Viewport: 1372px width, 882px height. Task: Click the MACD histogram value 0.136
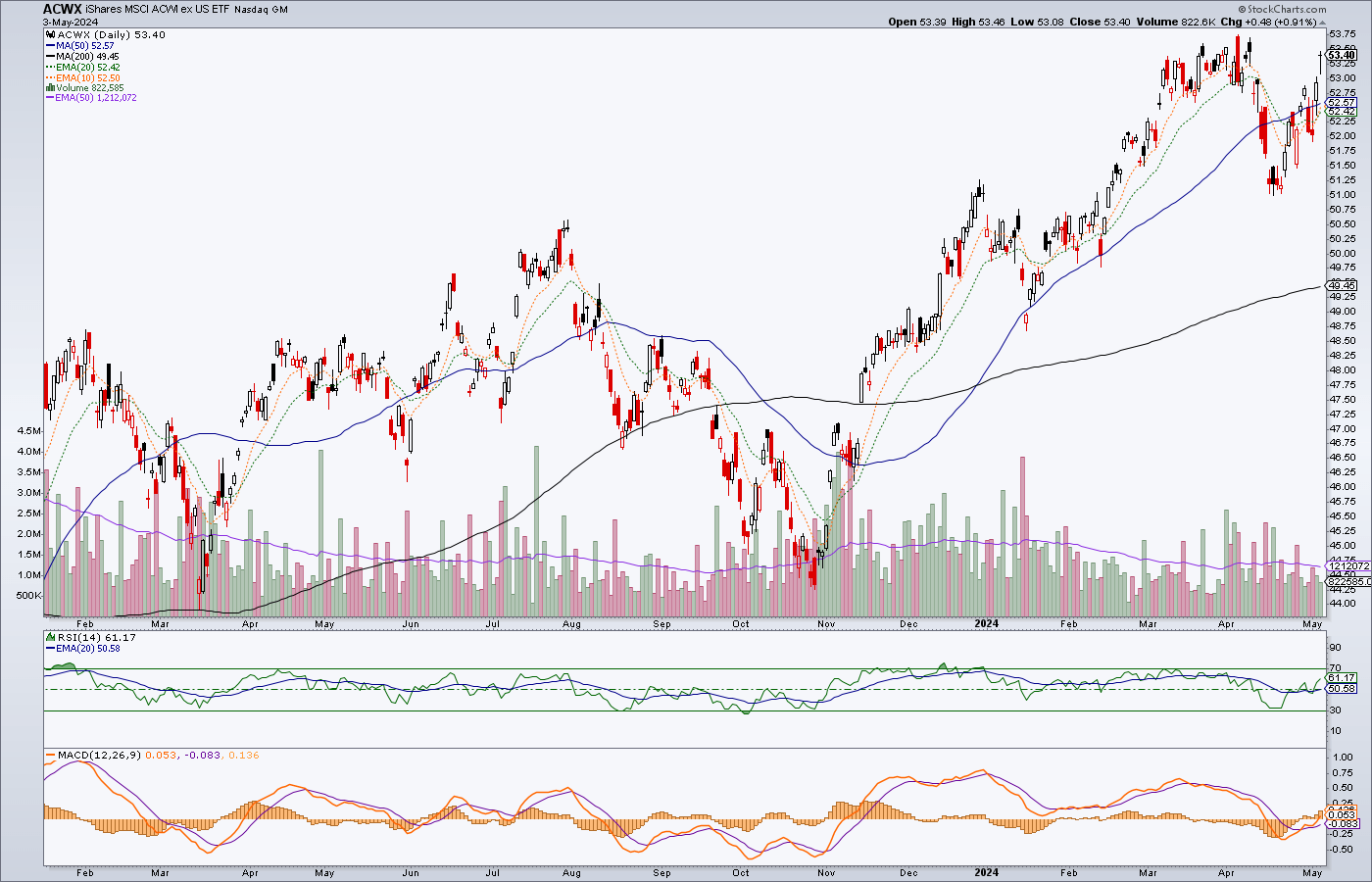pos(242,755)
